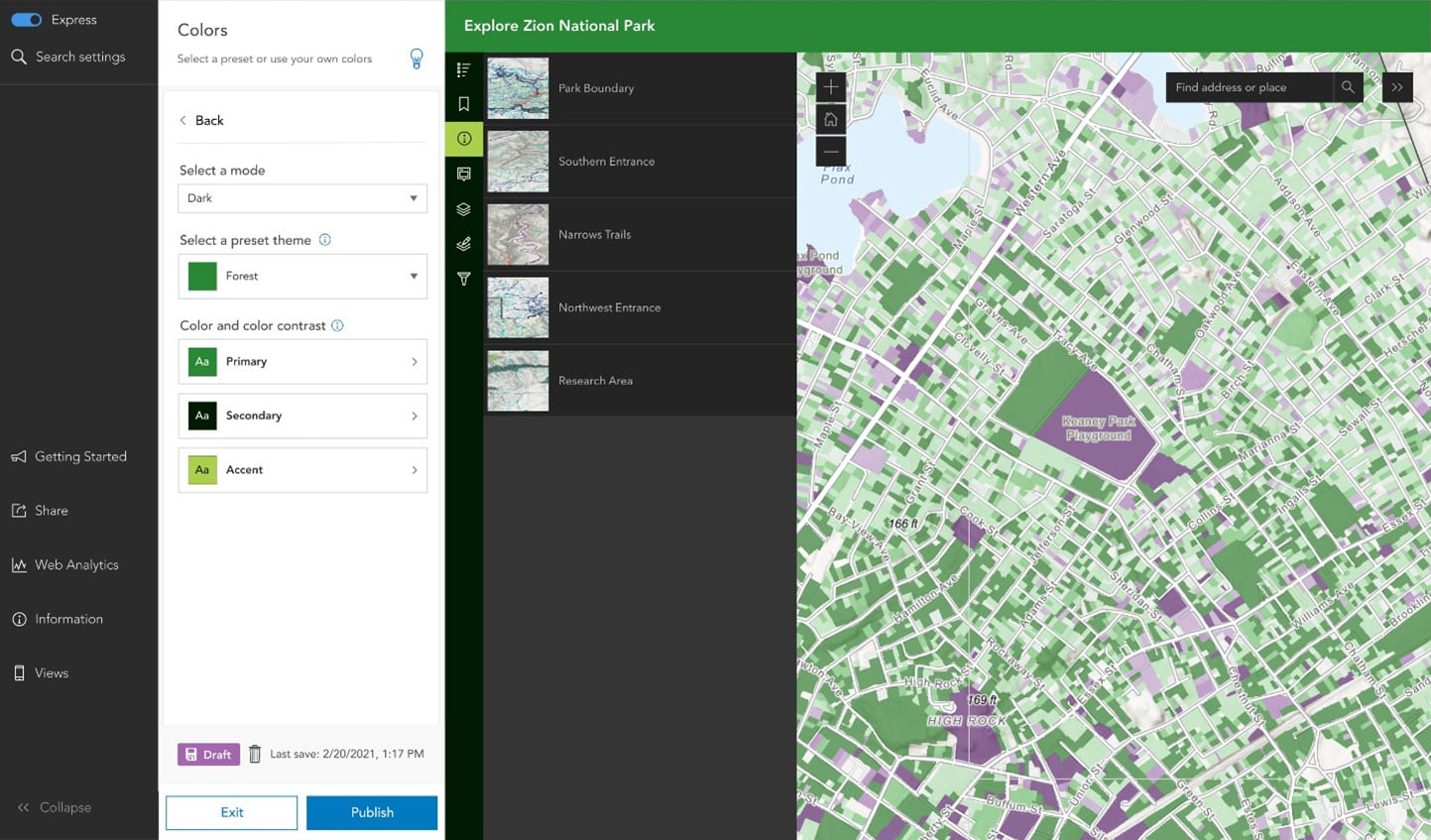Click the green Primary color swatch

coord(202,362)
